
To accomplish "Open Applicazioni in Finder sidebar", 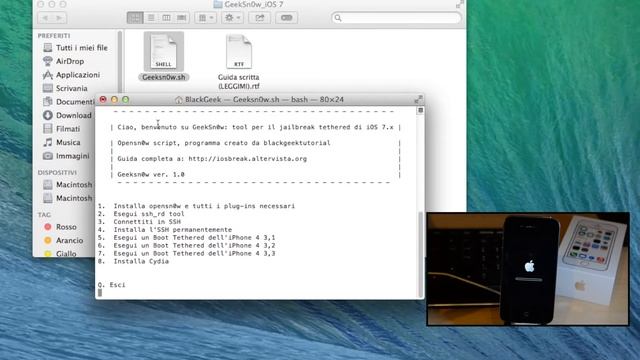I will tap(71, 75).
